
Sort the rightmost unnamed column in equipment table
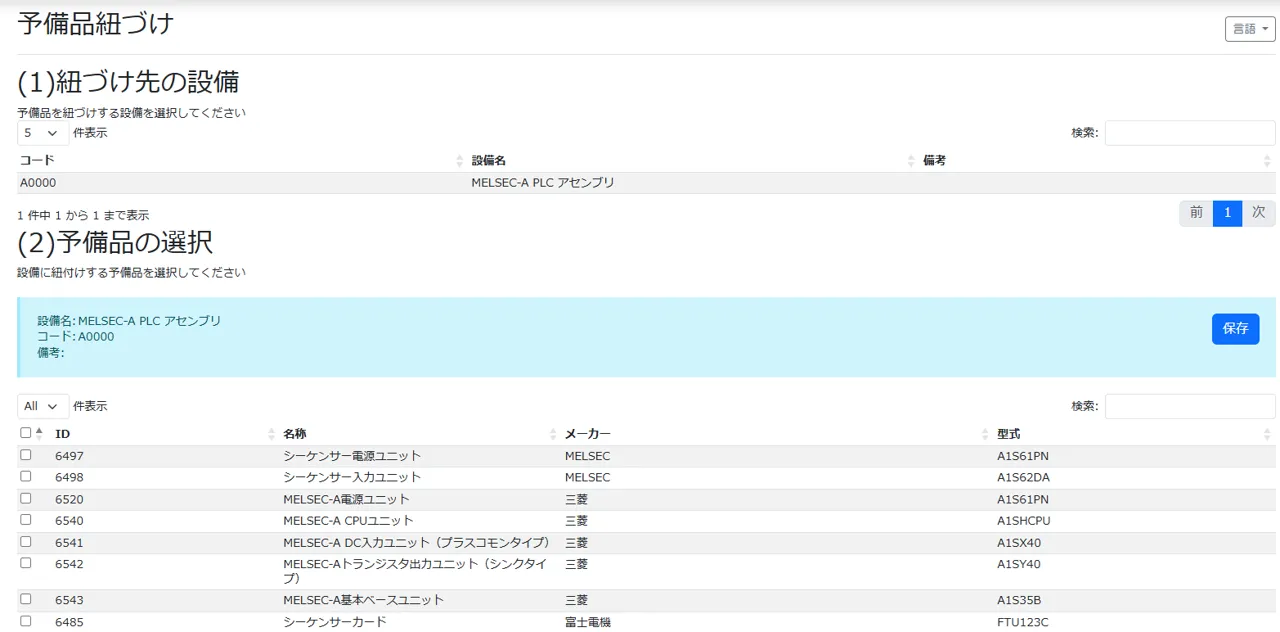point(1265,160)
